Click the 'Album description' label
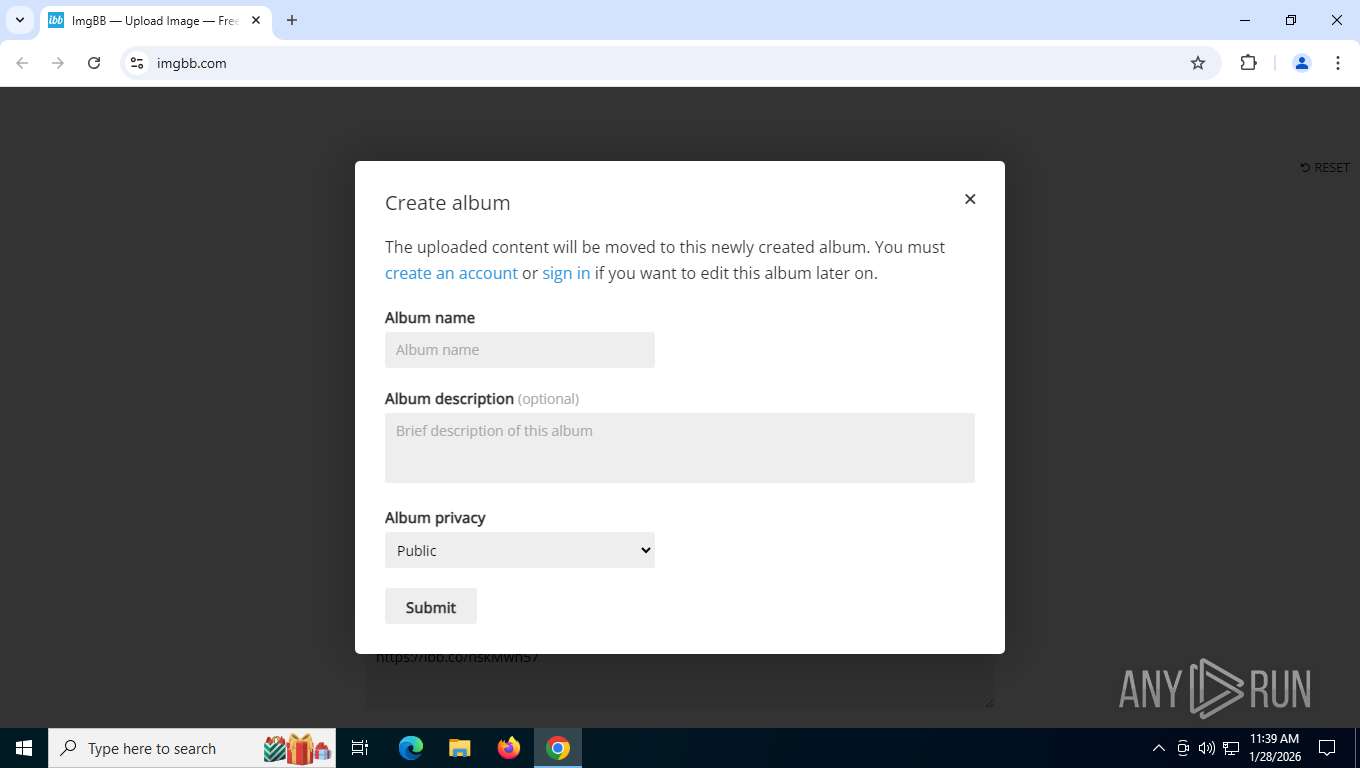The image size is (1360, 768). tap(449, 399)
